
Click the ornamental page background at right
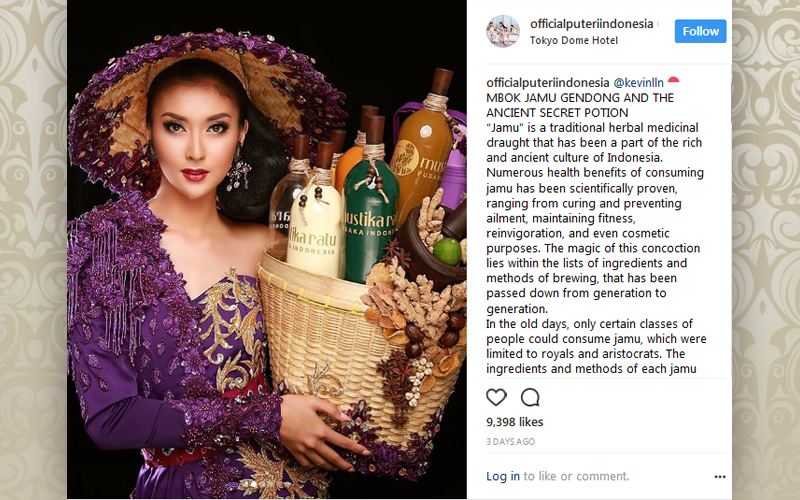click(x=765, y=250)
